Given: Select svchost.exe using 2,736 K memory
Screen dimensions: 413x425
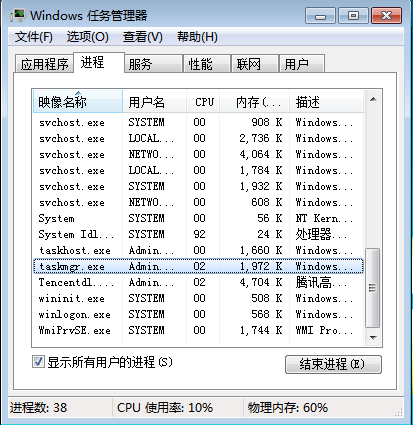Looking at the screenshot, I should click(198, 138).
